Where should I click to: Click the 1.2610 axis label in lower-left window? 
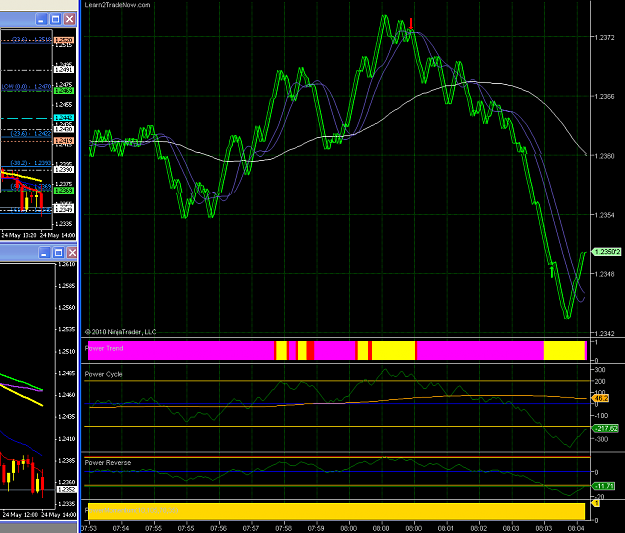[x=67, y=264]
